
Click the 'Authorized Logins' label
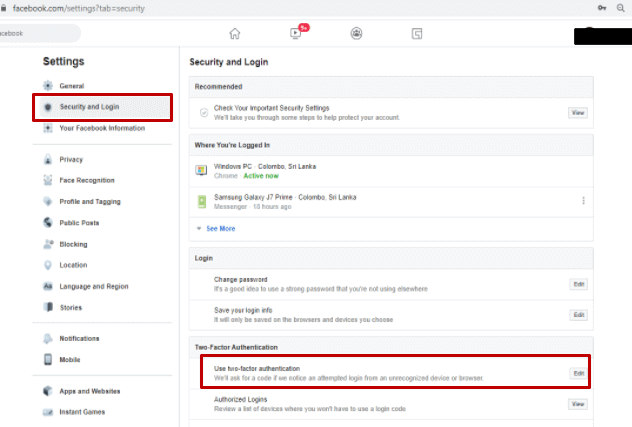click(x=241, y=399)
